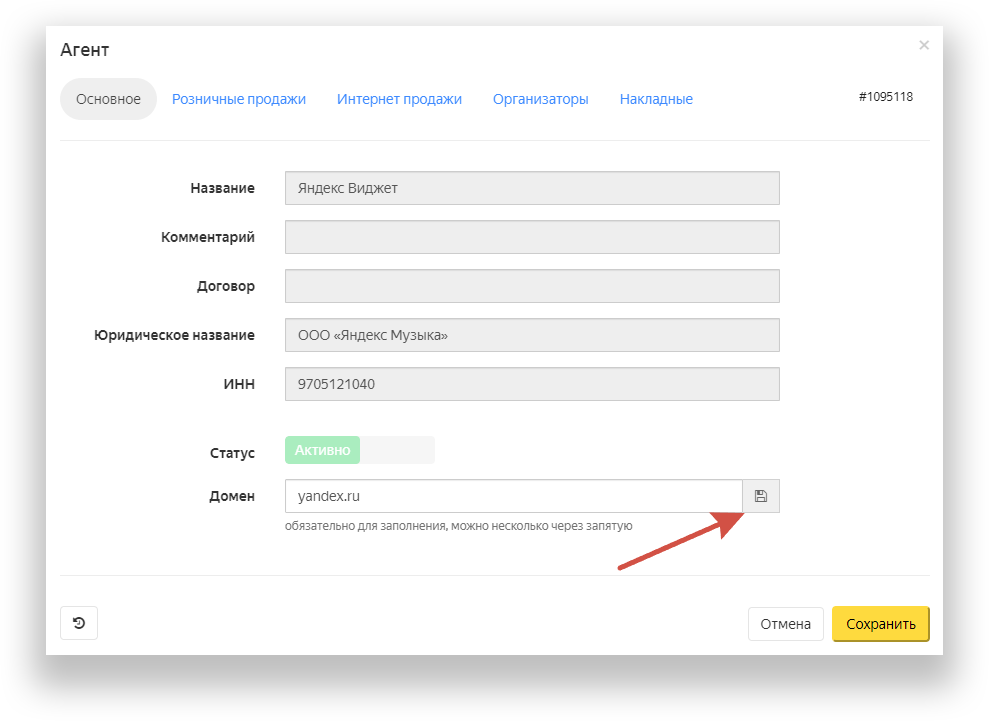Viewport: 989px width, 721px height.
Task: Click the Договор label
Action: pyautogui.click(x=226, y=286)
